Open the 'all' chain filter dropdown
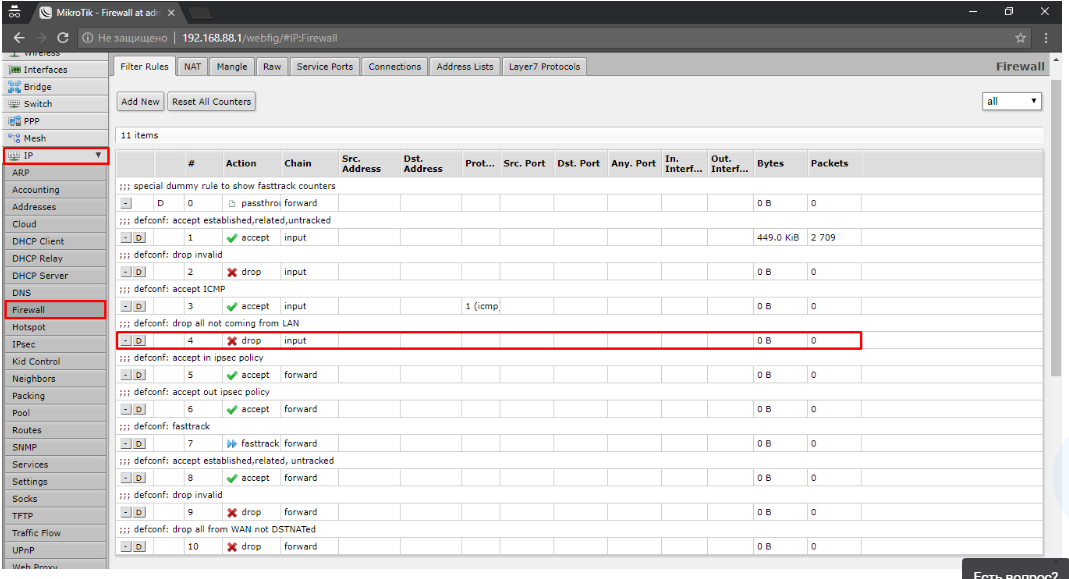 point(1012,101)
